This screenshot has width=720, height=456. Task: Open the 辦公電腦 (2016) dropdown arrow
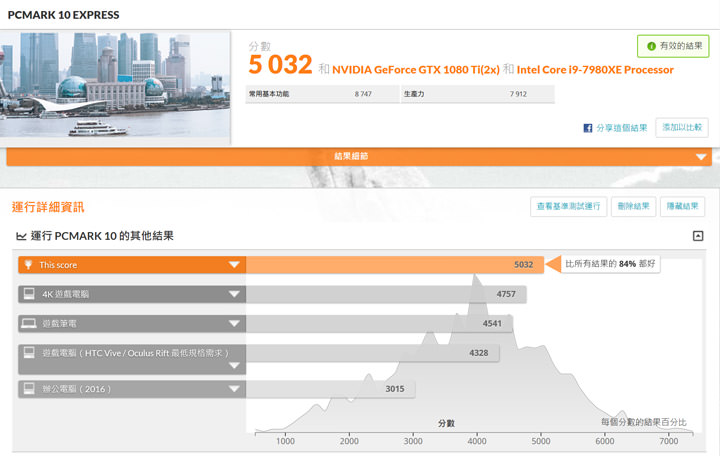(x=234, y=389)
